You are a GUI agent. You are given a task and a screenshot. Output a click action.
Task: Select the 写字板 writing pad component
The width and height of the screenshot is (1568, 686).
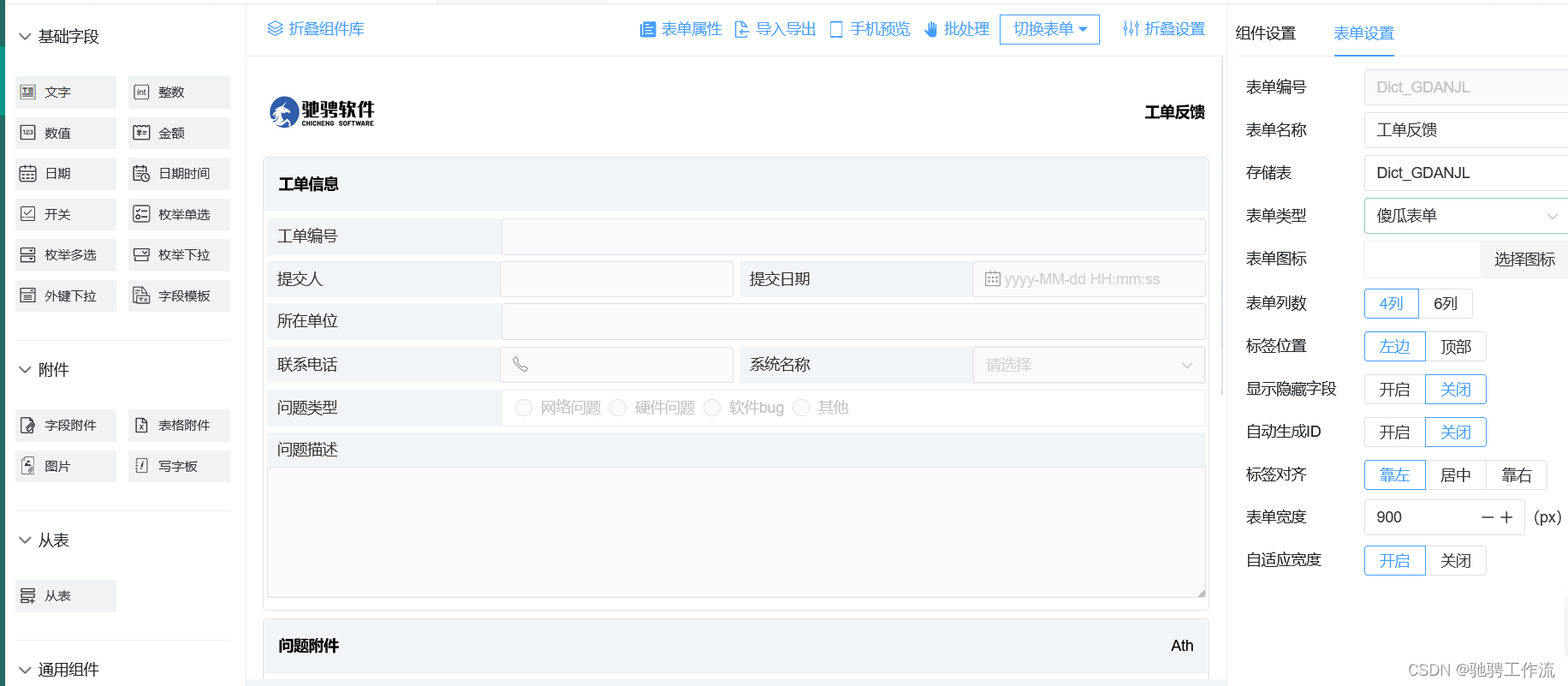179,467
